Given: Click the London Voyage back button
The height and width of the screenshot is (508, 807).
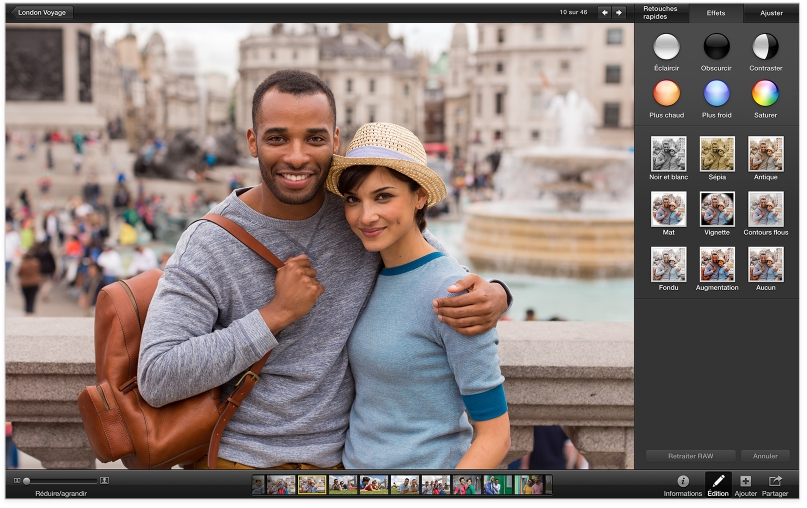Looking at the screenshot, I should point(40,12).
